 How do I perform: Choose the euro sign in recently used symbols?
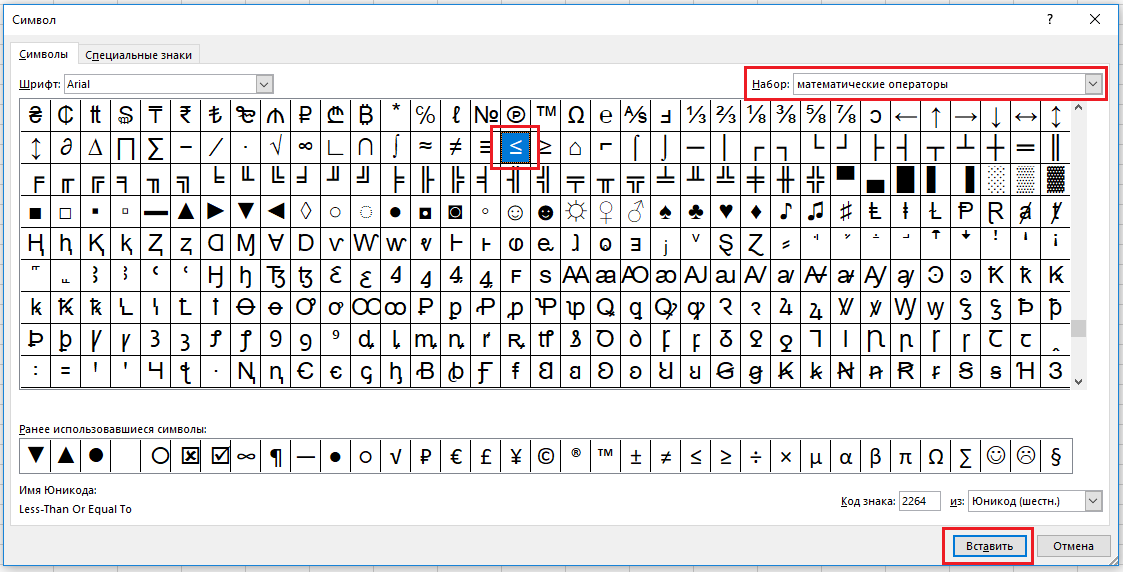[x=456, y=456]
